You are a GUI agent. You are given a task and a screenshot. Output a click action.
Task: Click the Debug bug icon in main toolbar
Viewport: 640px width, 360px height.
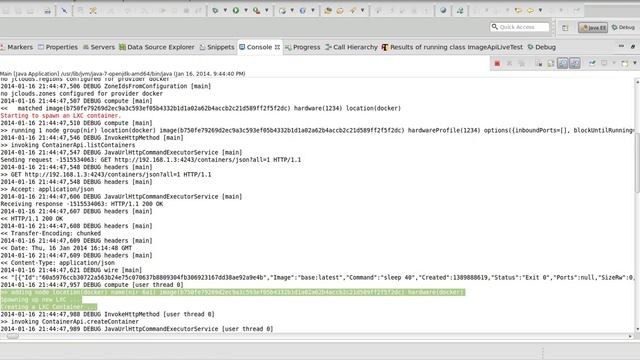point(215,10)
